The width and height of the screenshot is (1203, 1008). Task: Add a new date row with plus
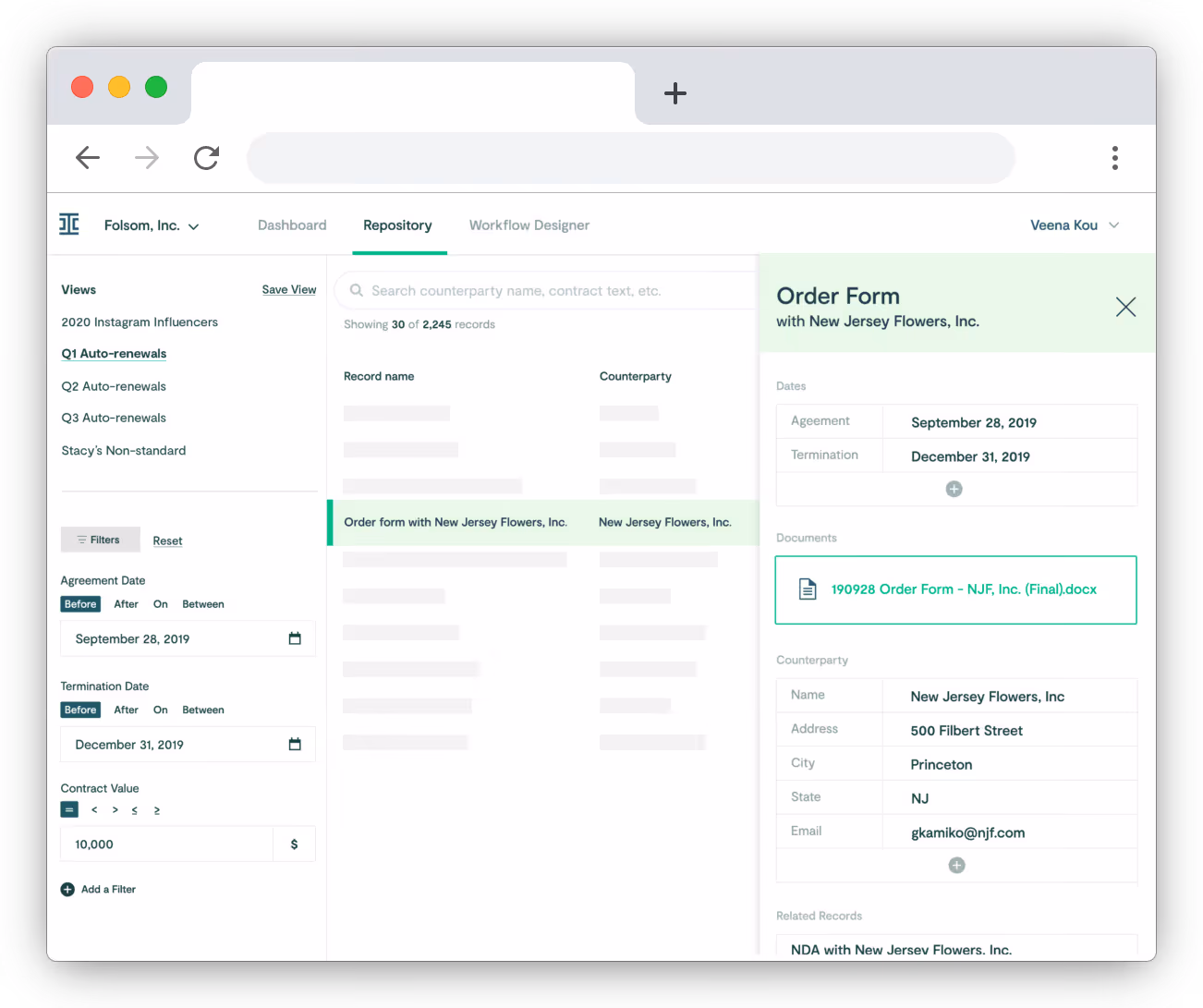pyautogui.click(x=954, y=489)
